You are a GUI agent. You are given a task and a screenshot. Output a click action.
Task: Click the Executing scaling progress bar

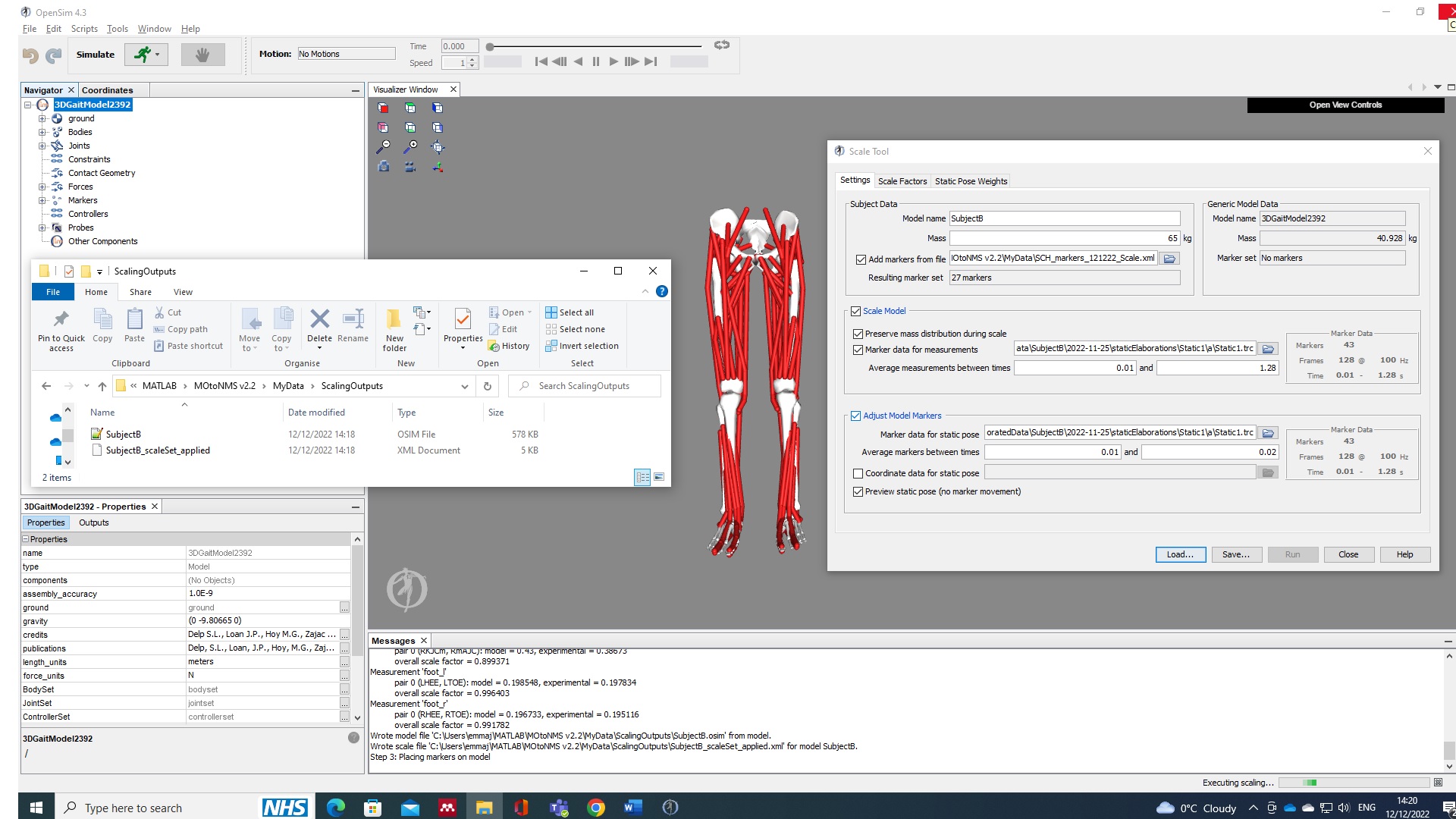pos(1354,783)
